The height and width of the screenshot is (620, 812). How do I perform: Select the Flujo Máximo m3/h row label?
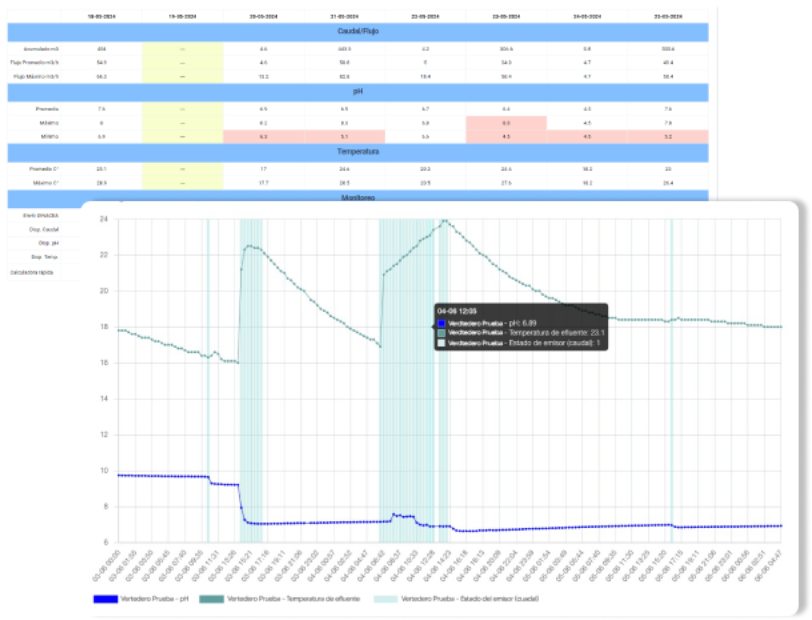35,75
